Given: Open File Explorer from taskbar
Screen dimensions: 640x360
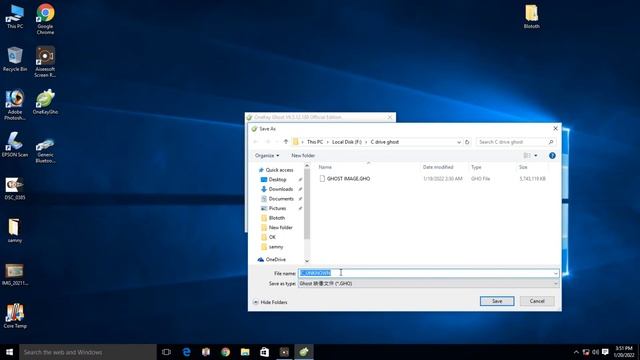Looking at the screenshot, I should (x=245, y=352).
